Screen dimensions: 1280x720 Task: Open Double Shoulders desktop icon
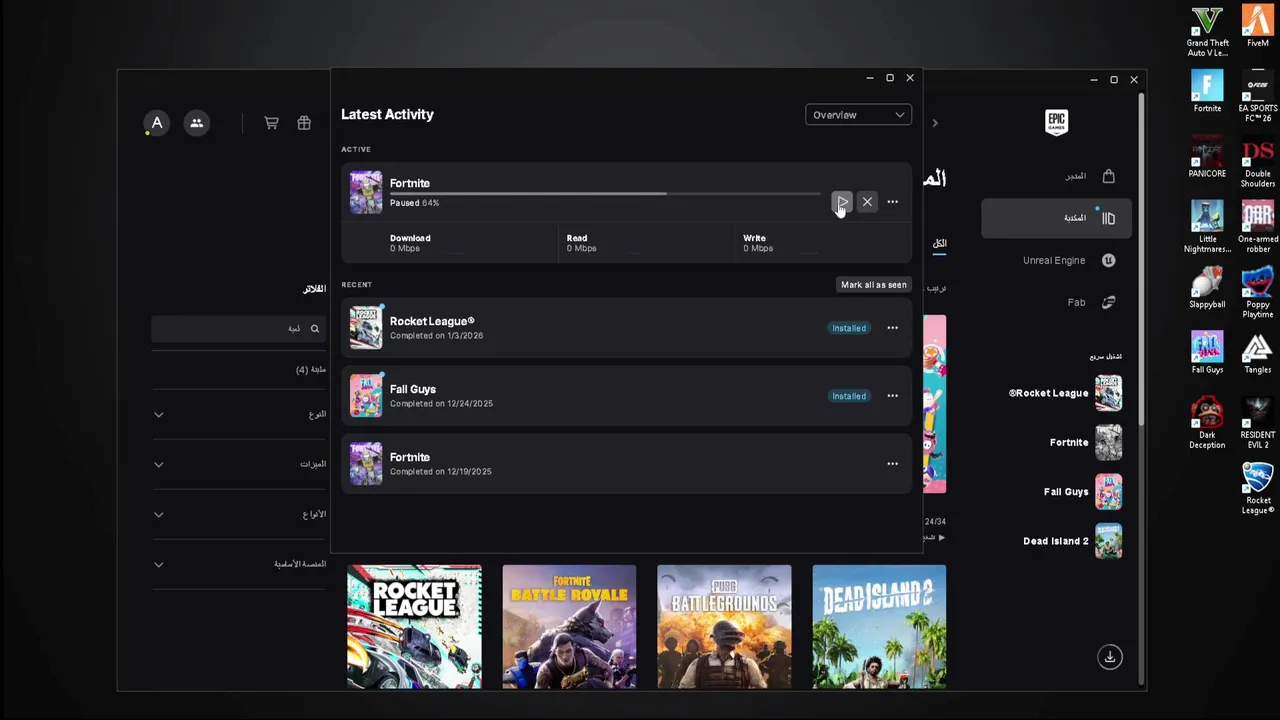pyautogui.click(x=1257, y=162)
